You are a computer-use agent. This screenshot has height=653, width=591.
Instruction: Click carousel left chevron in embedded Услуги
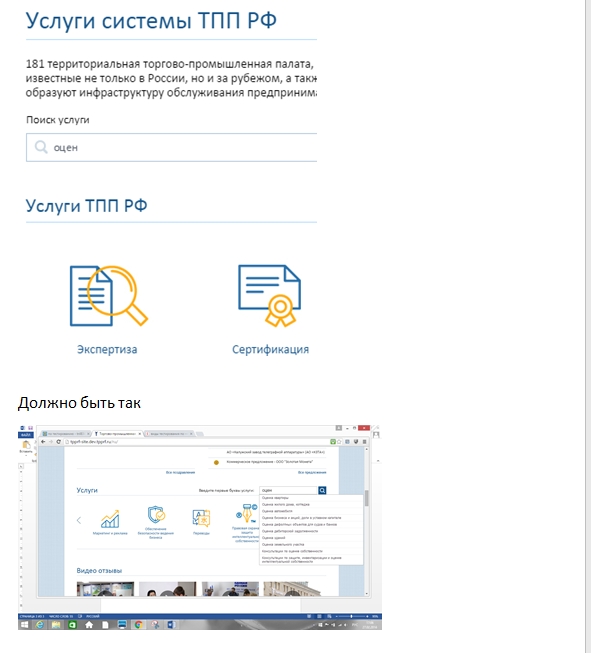[79, 520]
